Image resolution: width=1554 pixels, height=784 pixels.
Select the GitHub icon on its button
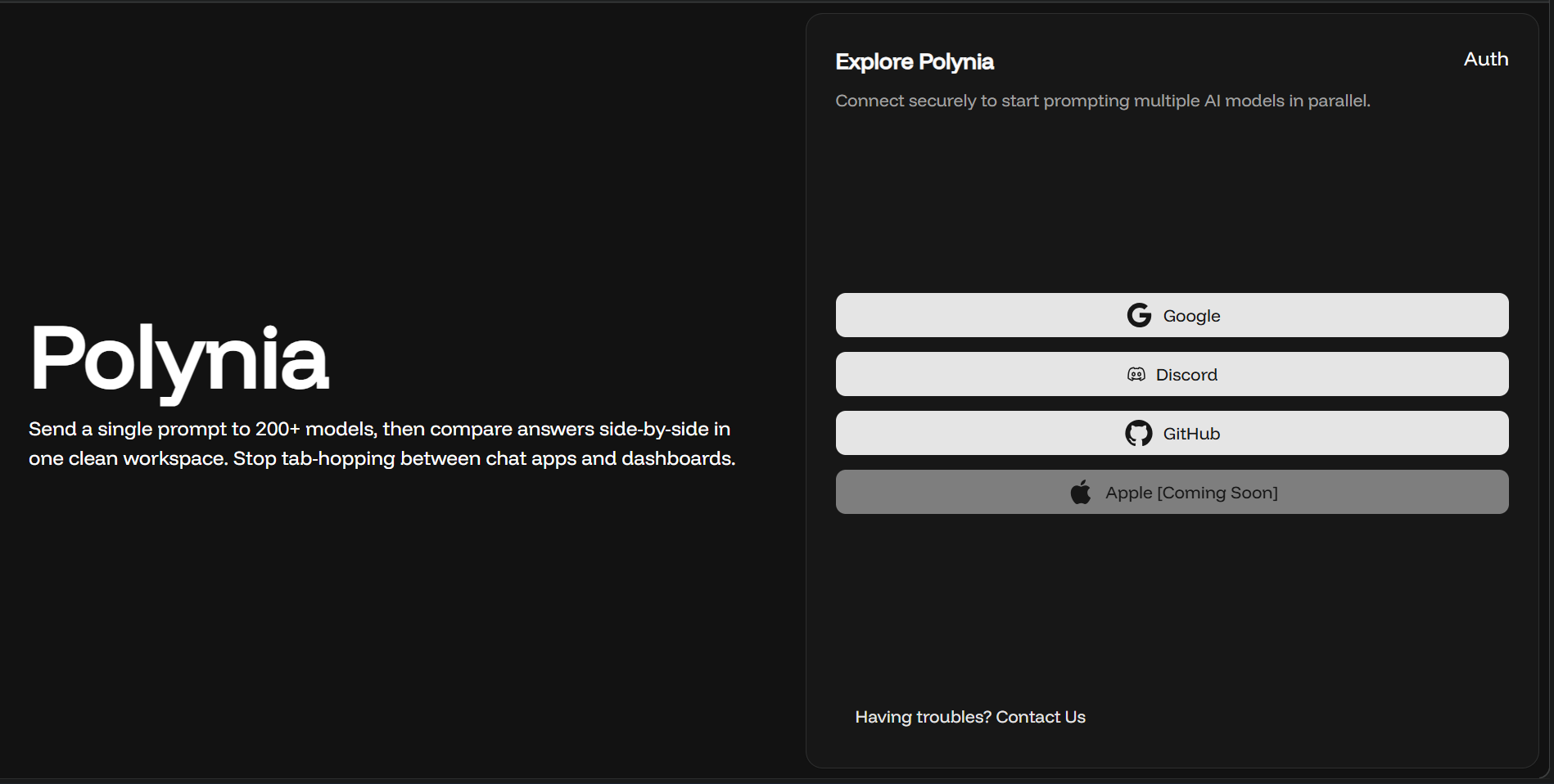[x=1140, y=433]
